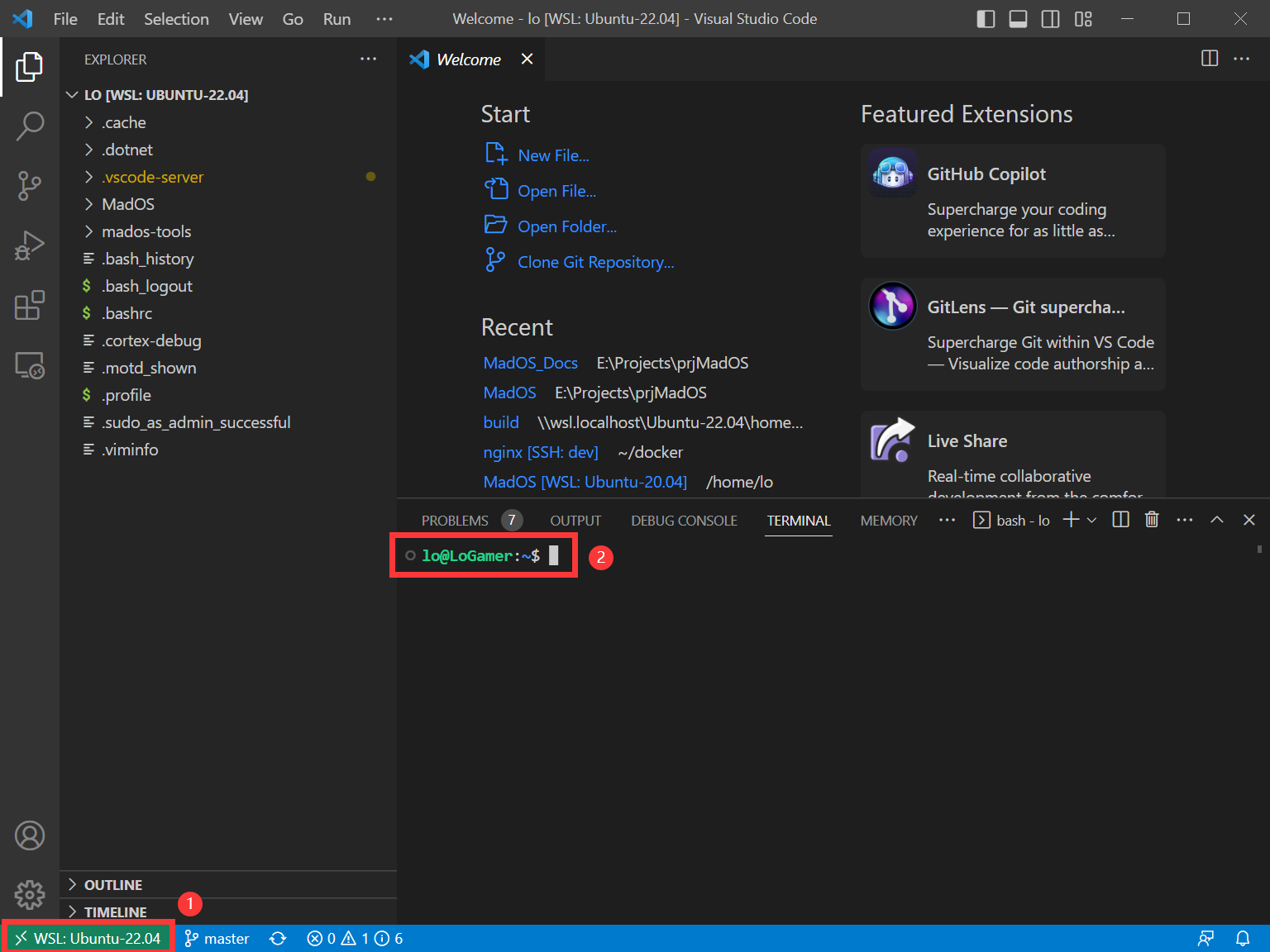The width and height of the screenshot is (1270, 952).
Task: Open the feedback icon in status bar
Action: [1206, 939]
